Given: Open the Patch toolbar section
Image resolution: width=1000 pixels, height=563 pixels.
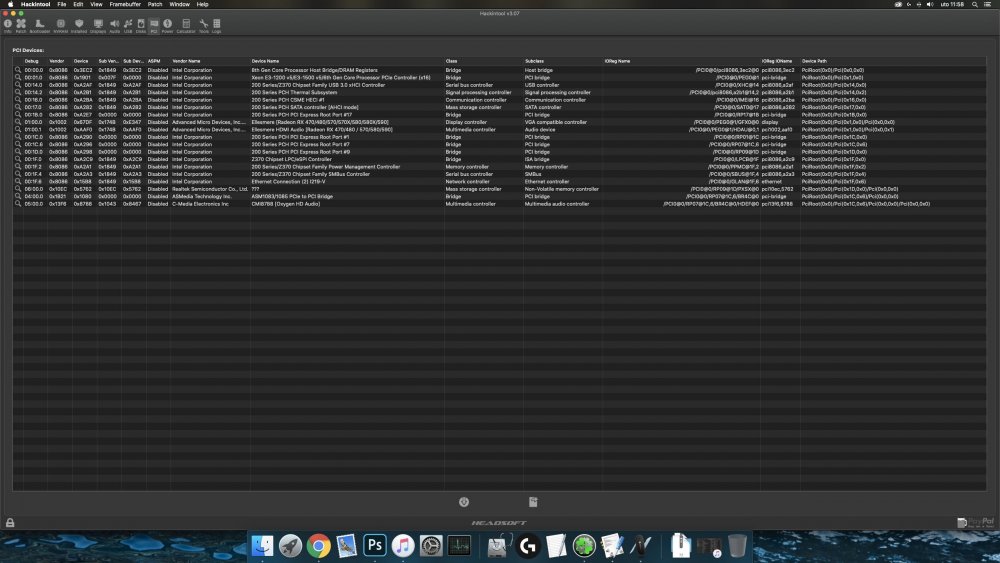Looking at the screenshot, I should 21,26.
